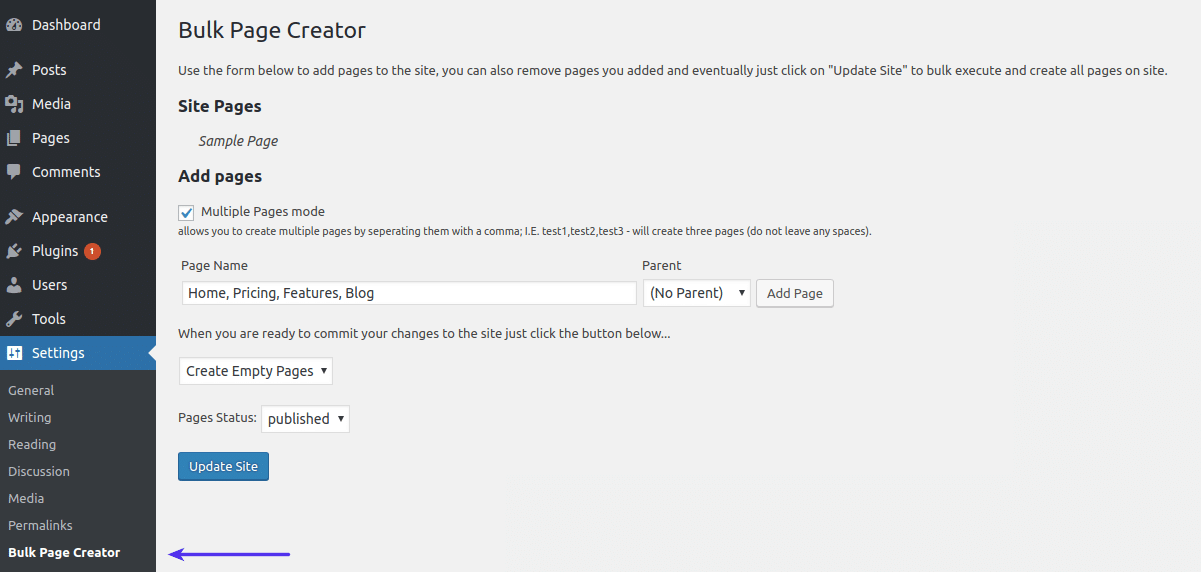
Task: Click the Plugins plug icon
Action: click(x=14, y=251)
